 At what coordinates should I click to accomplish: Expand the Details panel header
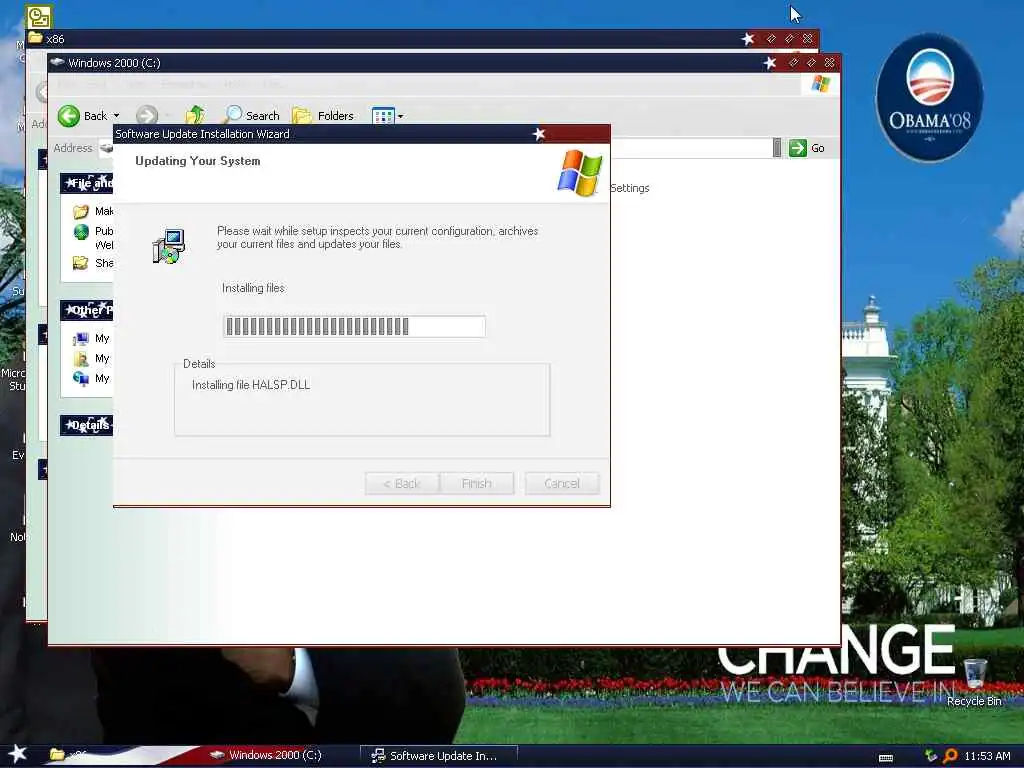pyautogui.click(x=86, y=425)
